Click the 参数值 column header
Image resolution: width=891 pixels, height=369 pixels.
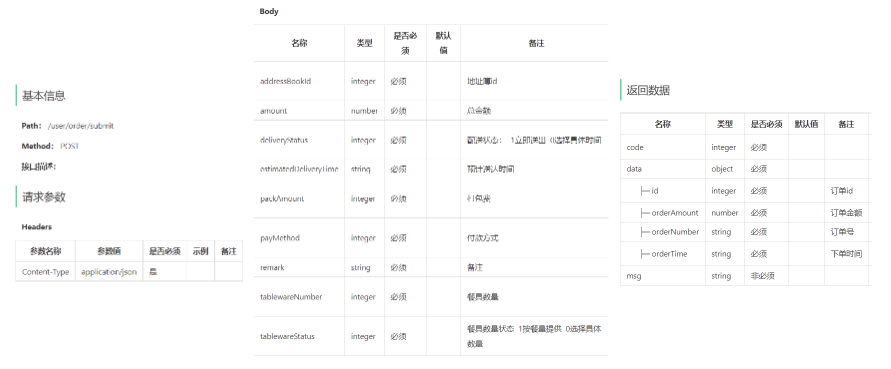coord(109,251)
